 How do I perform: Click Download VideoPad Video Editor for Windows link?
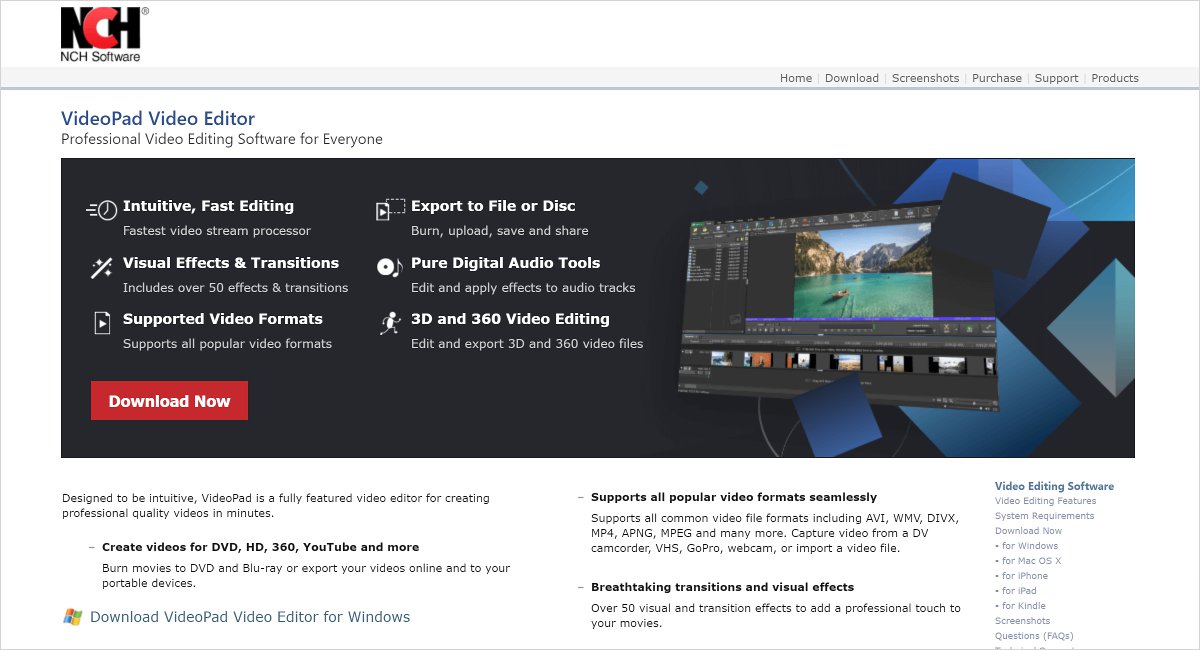pos(250,617)
